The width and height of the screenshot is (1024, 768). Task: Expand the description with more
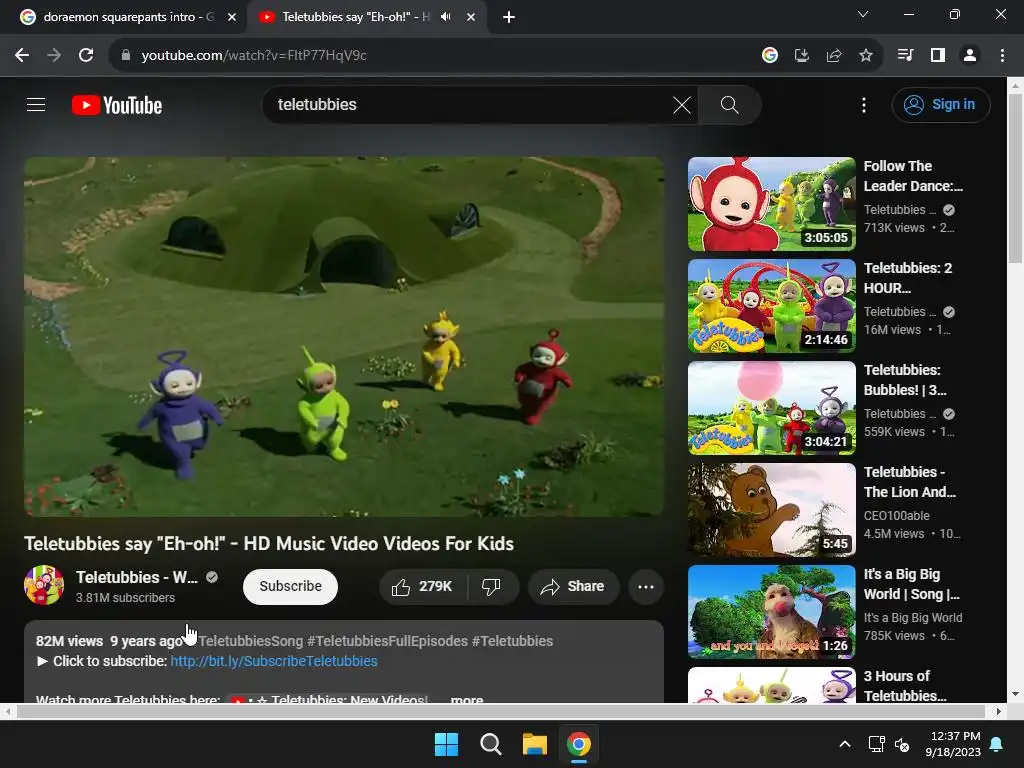pyautogui.click(x=467, y=699)
